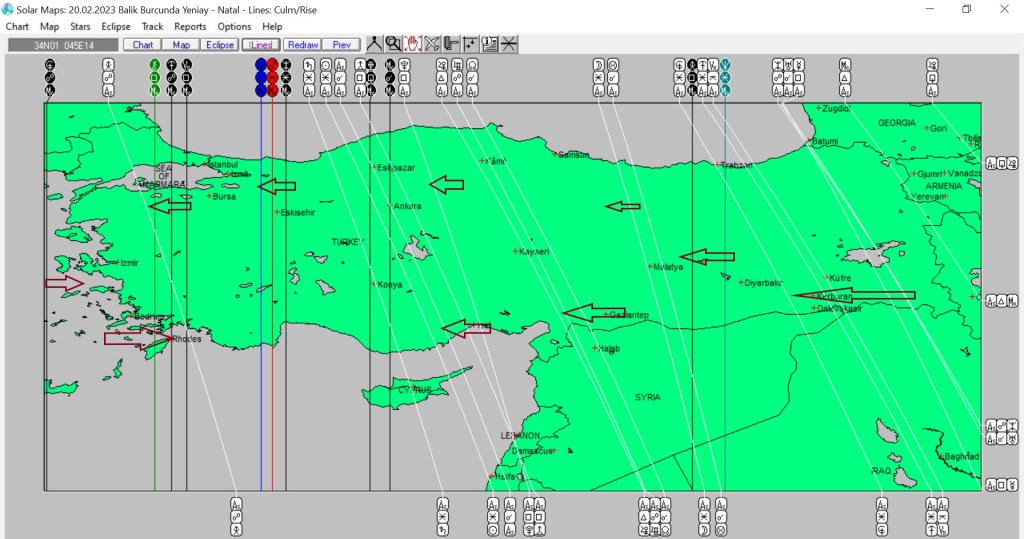This screenshot has height=539, width=1024.
Task: Click the Prev button
Action: (341, 45)
